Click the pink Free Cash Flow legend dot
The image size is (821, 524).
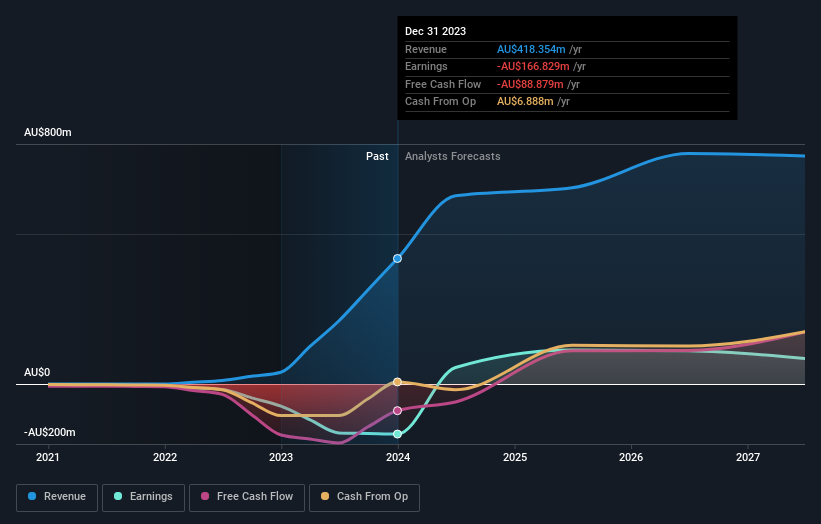[205, 496]
